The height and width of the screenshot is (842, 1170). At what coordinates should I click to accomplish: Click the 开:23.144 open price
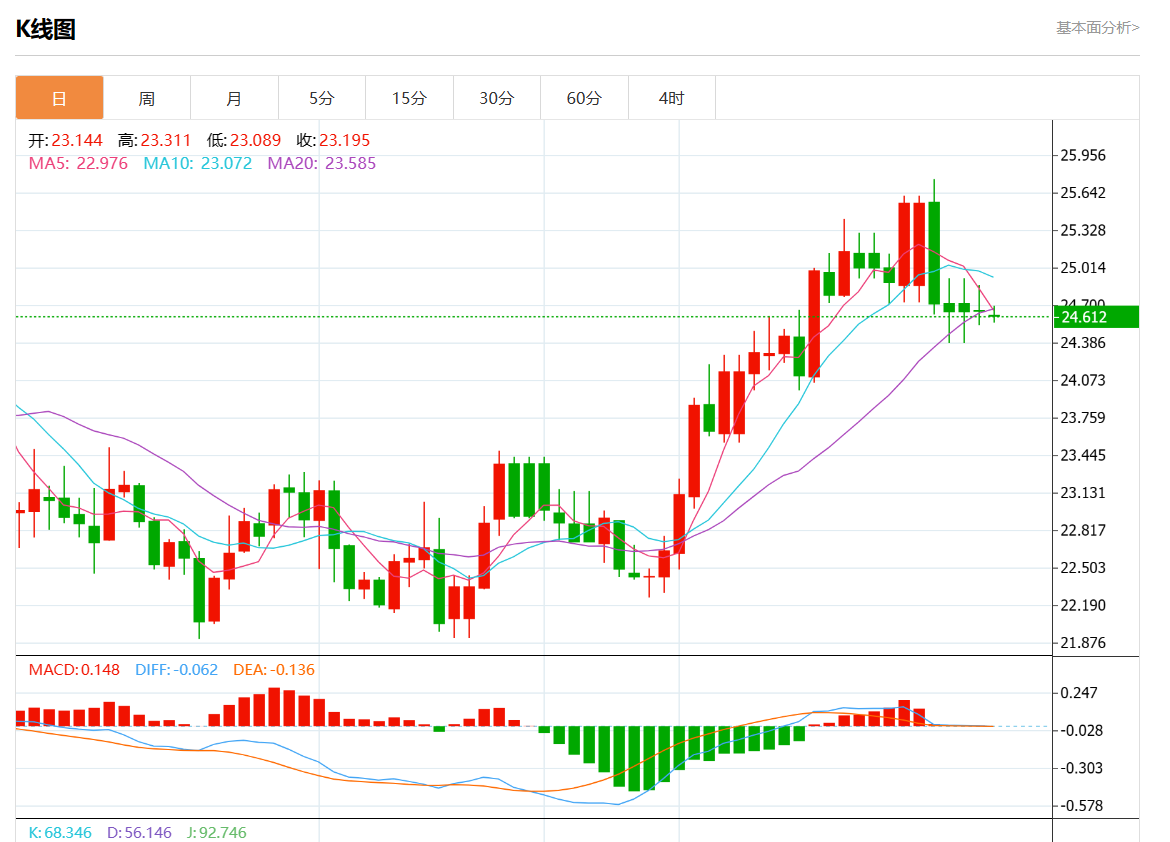[x=66, y=140]
